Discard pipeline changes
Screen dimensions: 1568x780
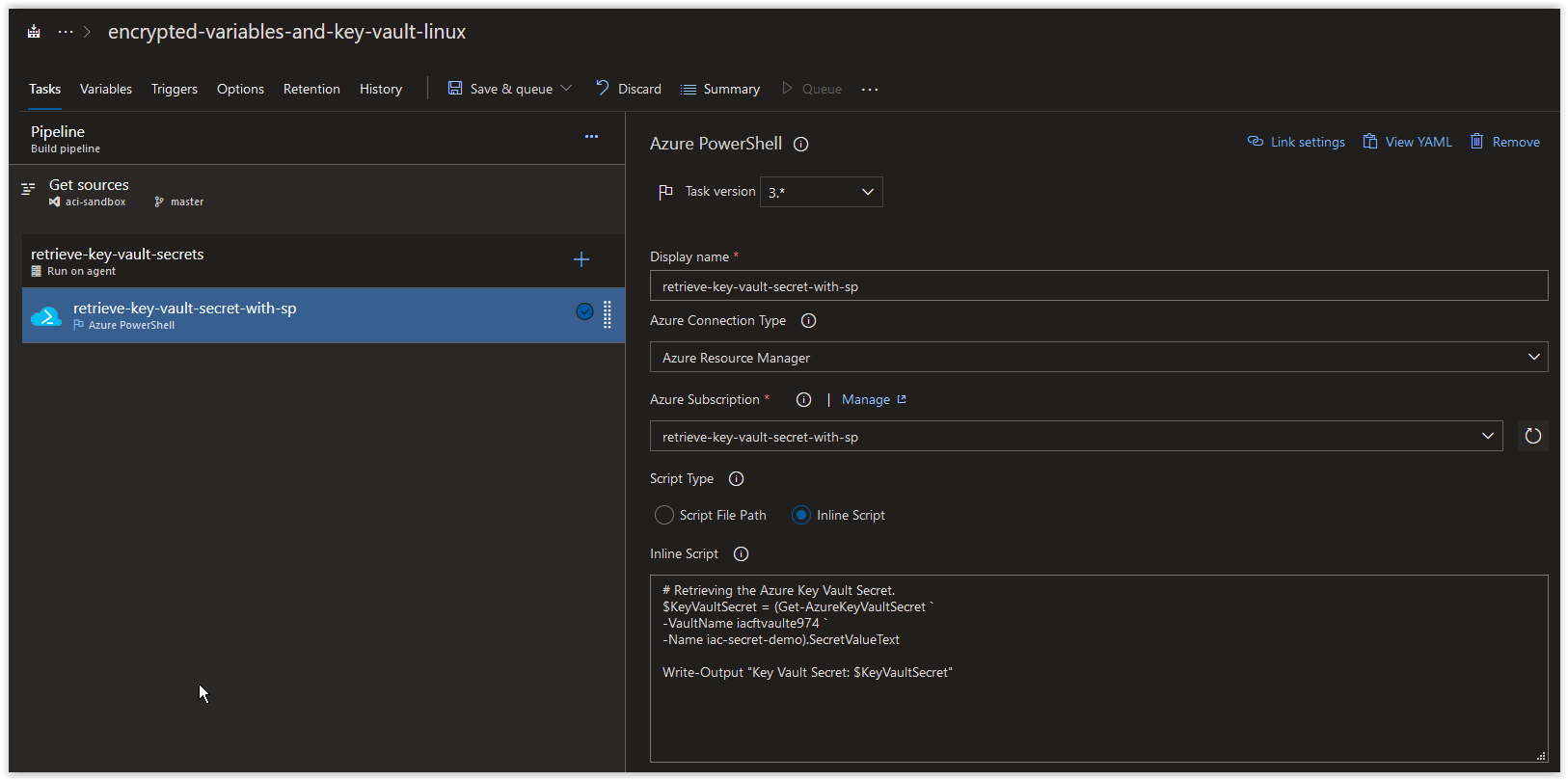pos(629,89)
